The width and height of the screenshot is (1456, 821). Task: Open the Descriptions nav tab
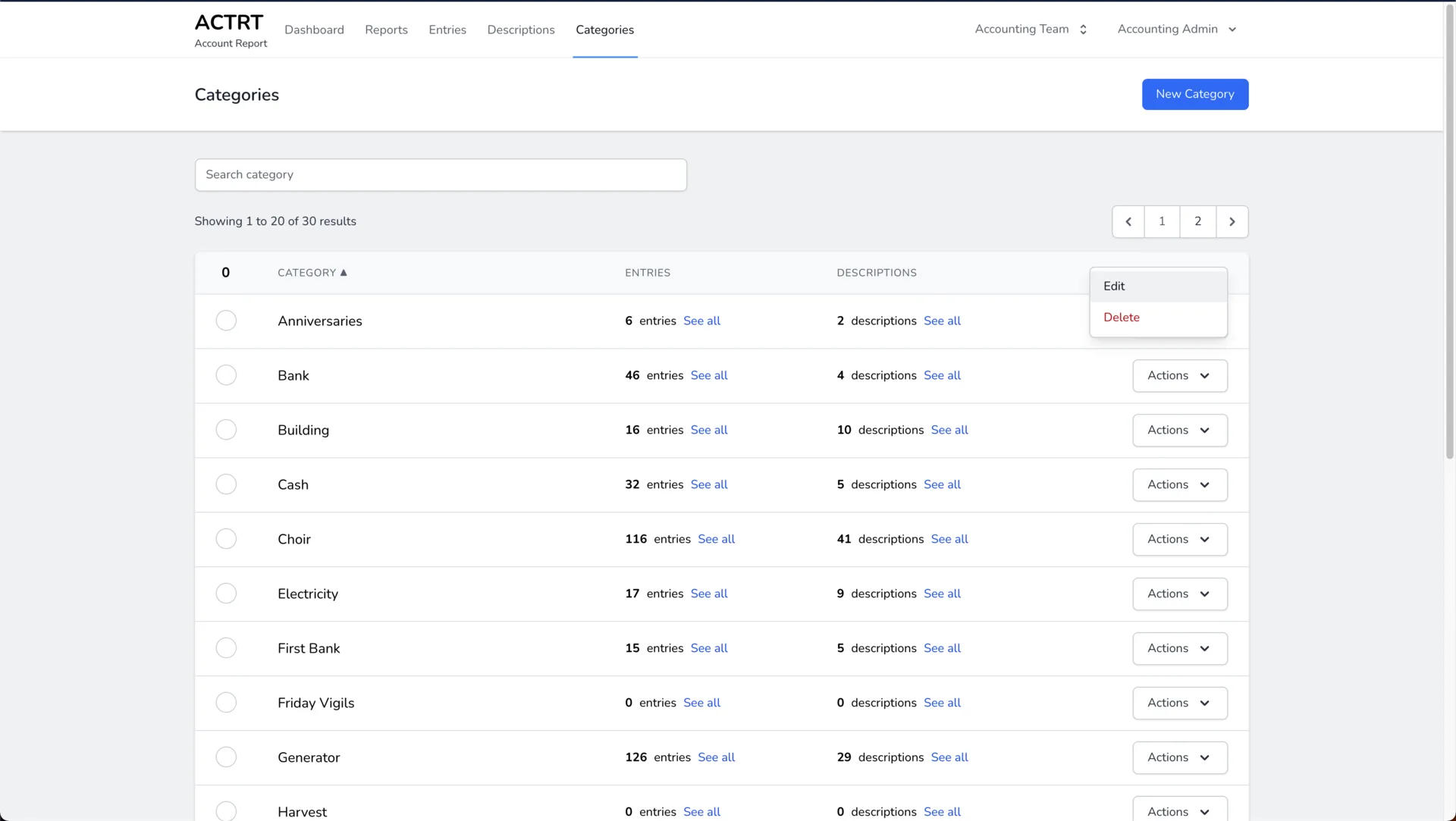click(x=521, y=30)
